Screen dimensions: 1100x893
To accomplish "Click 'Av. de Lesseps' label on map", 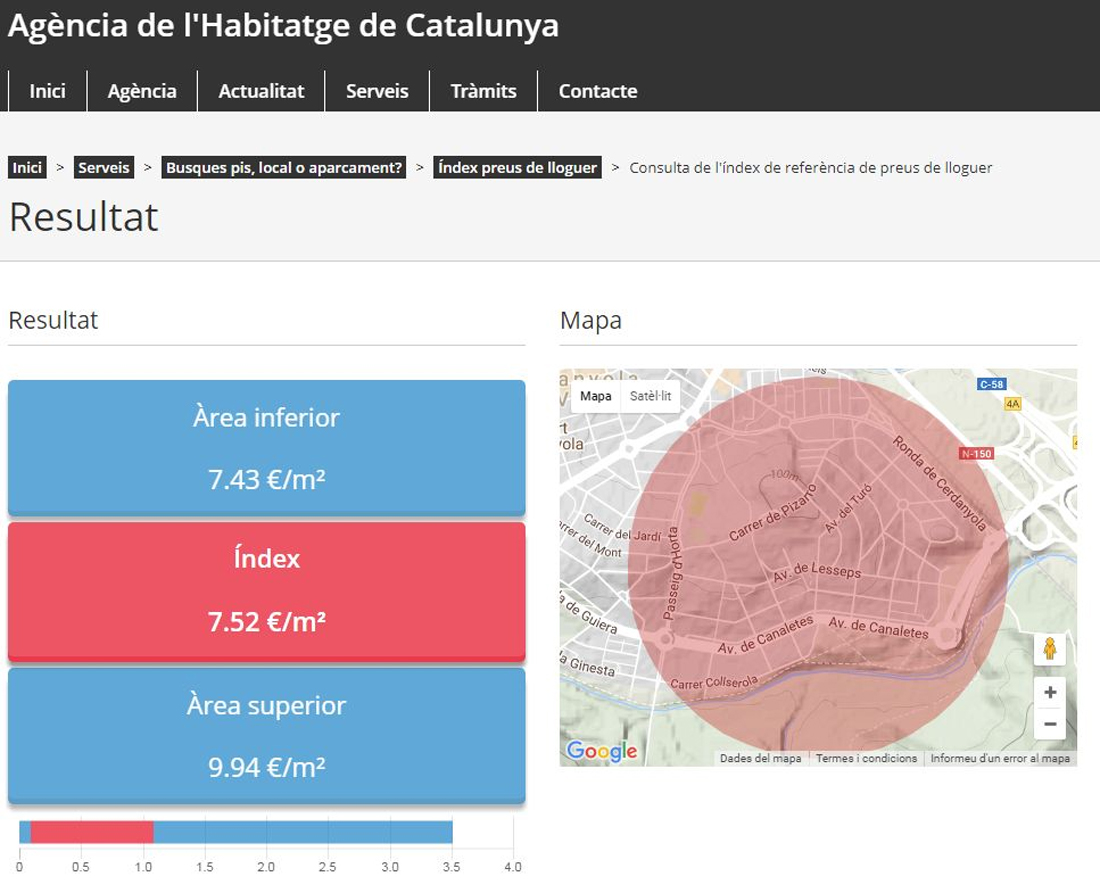I will (817, 572).
